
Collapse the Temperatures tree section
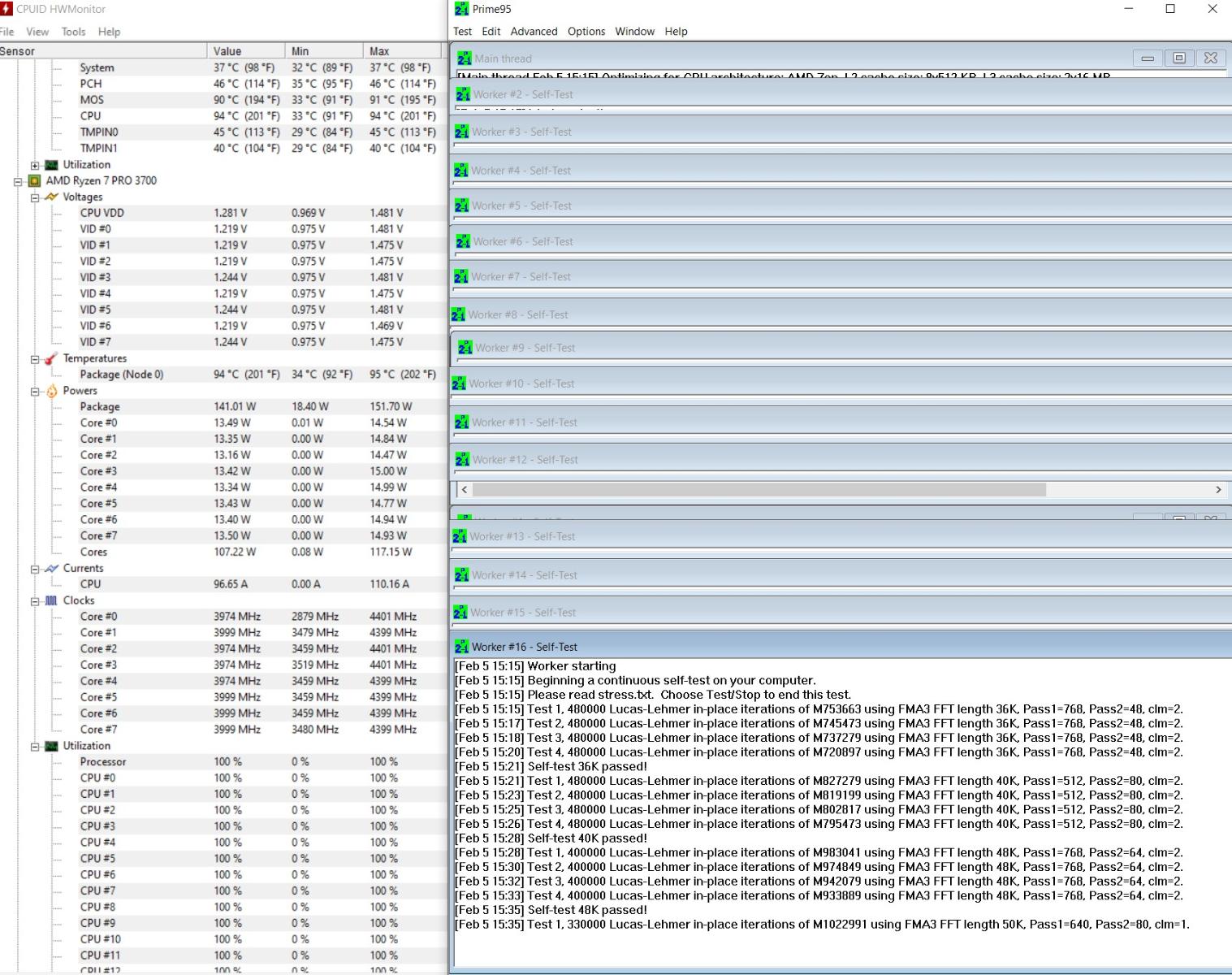click(x=35, y=359)
